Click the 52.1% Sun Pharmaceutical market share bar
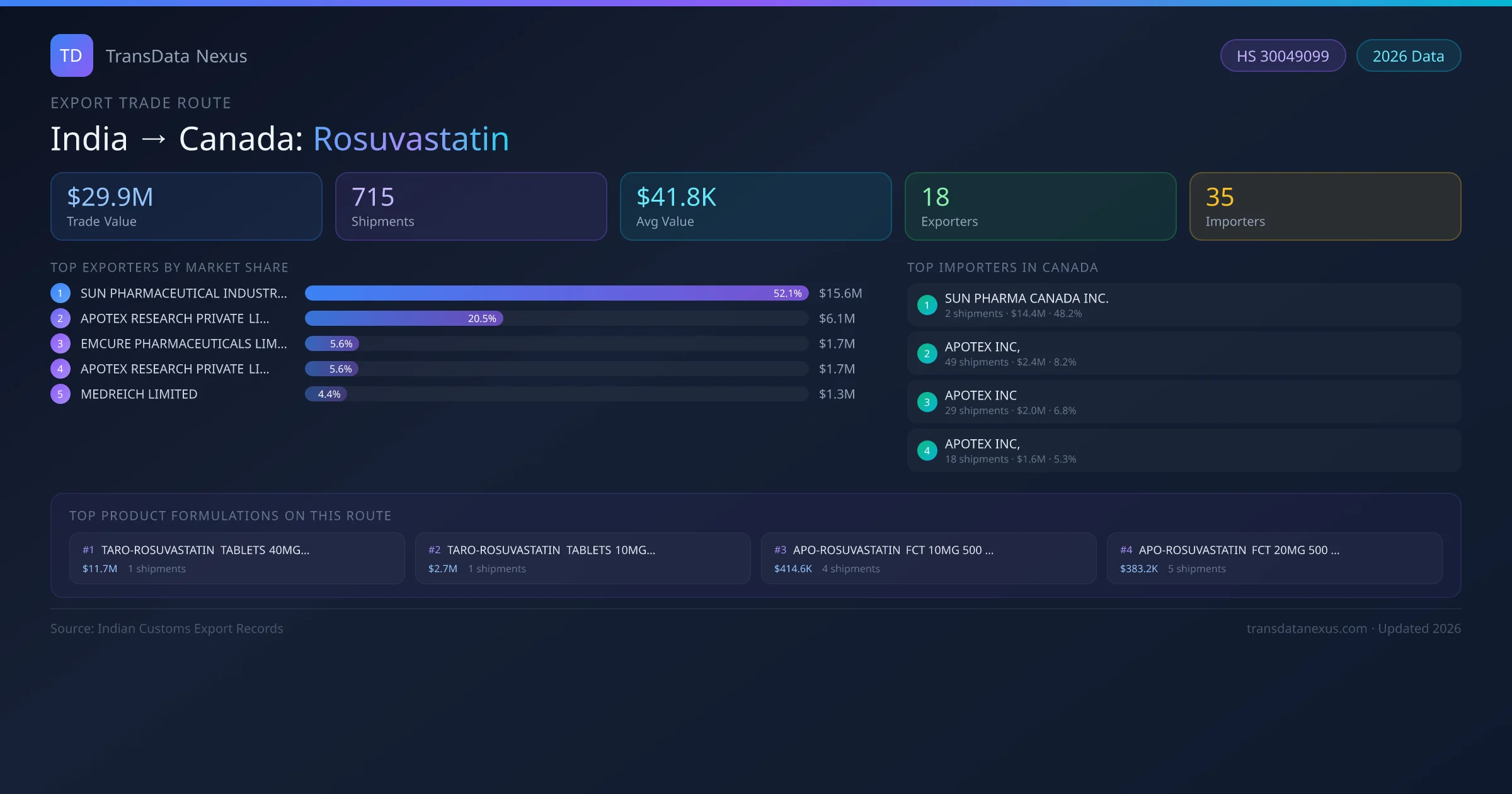 point(556,293)
